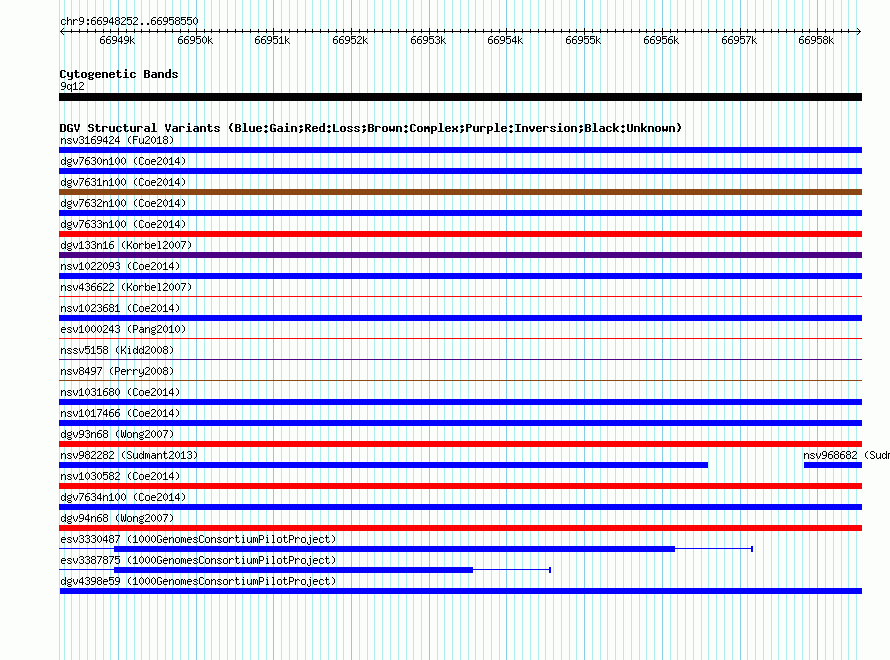Click the 66949k ruler position label
The width and height of the screenshot is (890, 660).
[117, 40]
